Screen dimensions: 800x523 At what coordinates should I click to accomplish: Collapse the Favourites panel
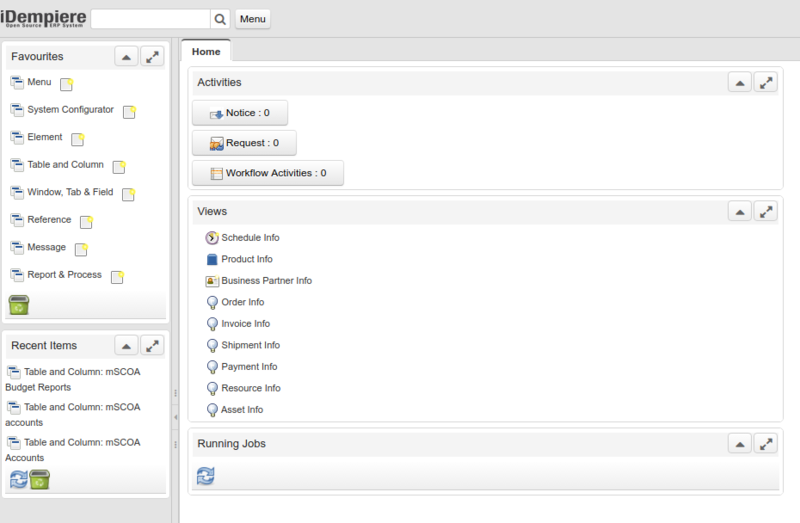coord(126,57)
